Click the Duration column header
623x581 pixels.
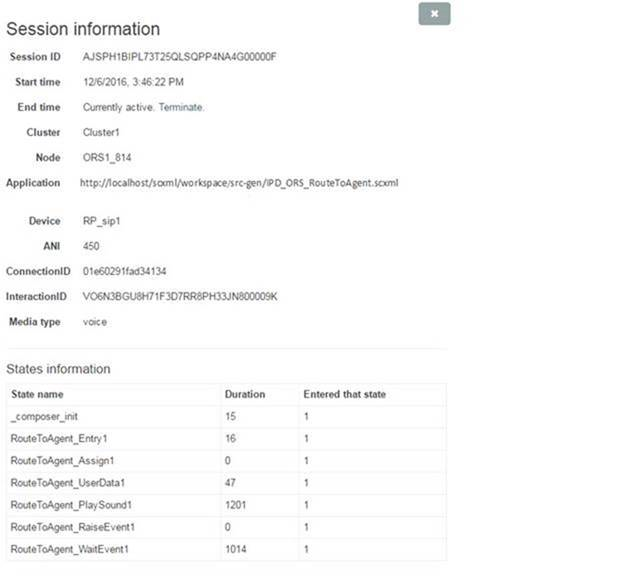[x=244, y=394]
